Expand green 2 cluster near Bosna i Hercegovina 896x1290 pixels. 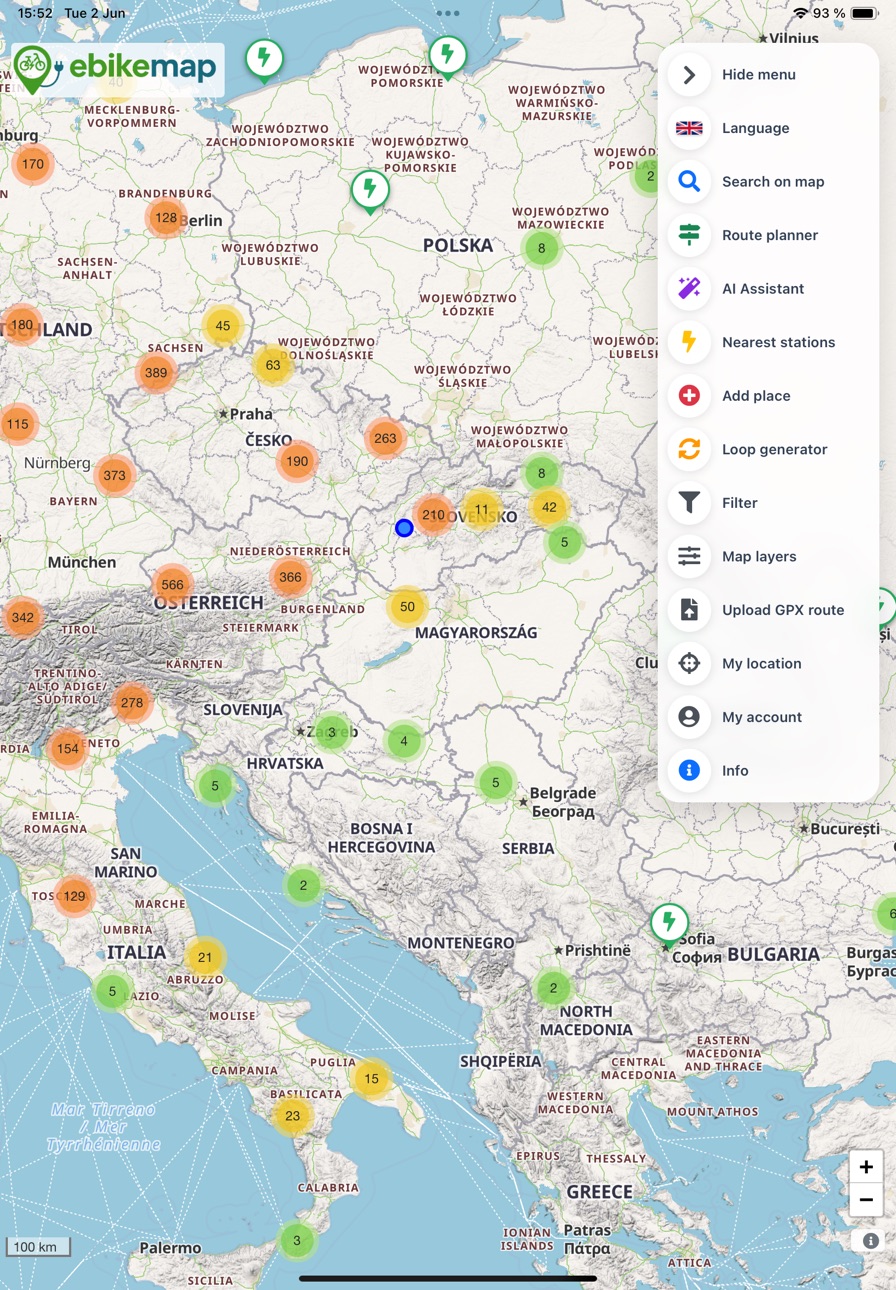click(303, 885)
